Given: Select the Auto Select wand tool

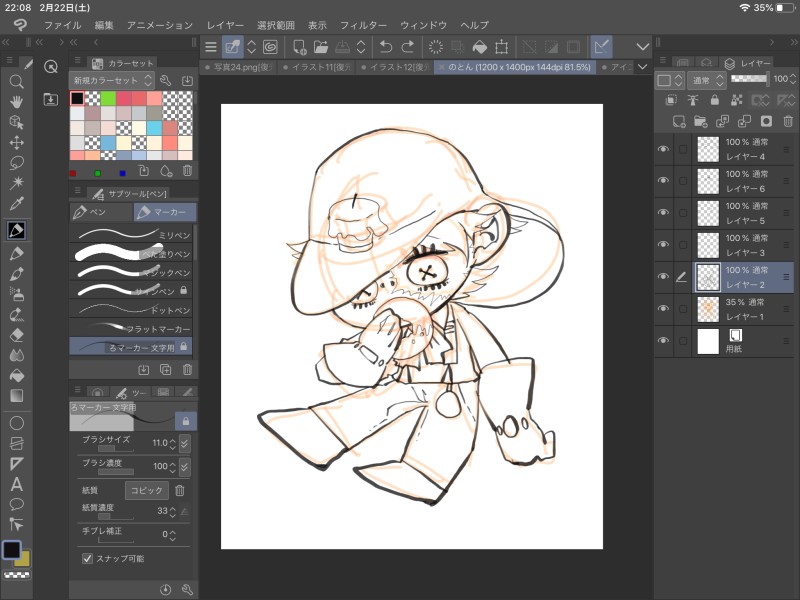Looking at the screenshot, I should pos(16,183).
